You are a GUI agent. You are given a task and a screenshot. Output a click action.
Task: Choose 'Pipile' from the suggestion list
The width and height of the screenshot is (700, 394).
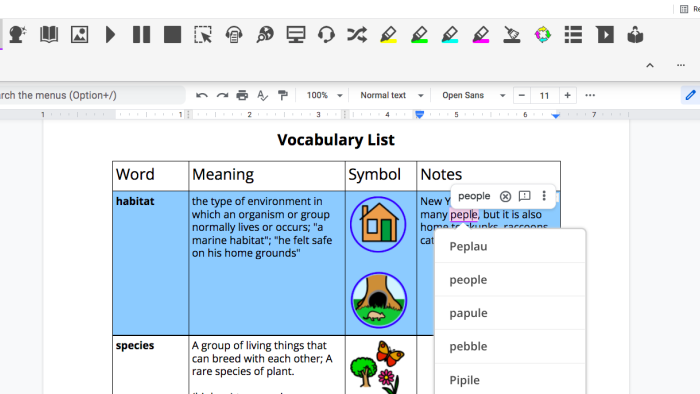point(510,380)
